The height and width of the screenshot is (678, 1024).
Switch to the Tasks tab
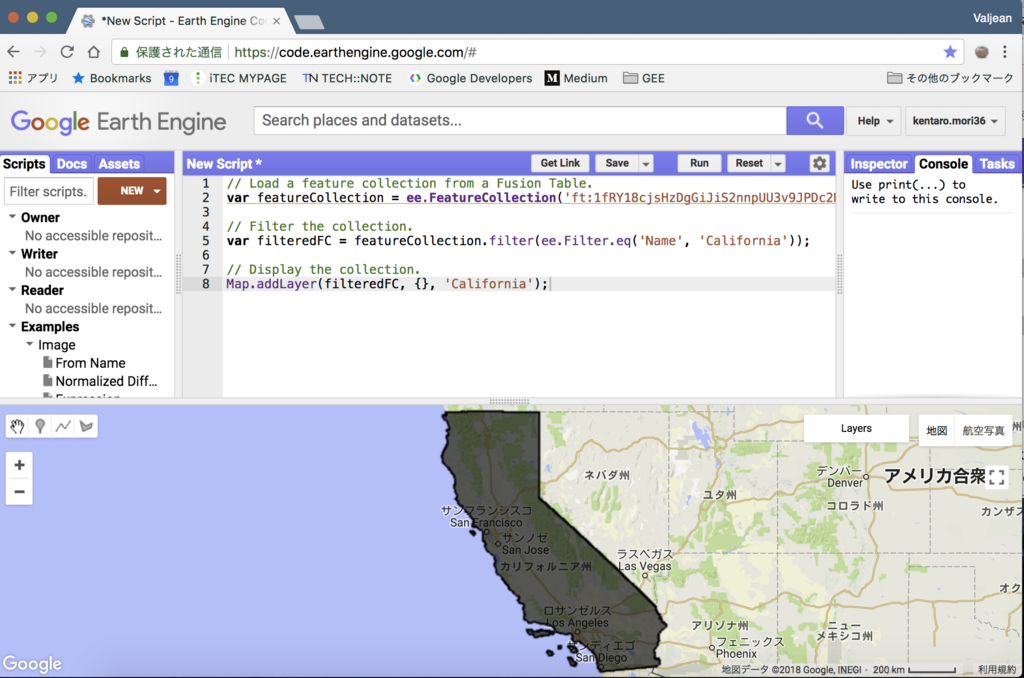(x=997, y=164)
